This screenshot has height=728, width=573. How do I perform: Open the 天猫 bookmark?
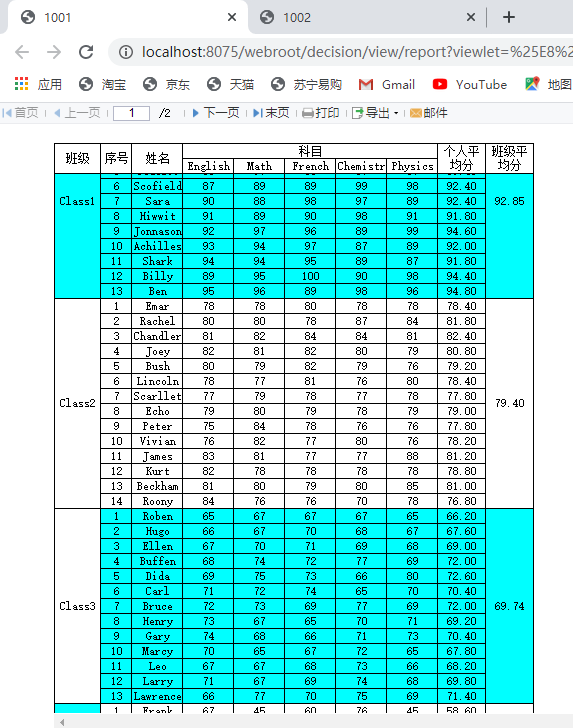(x=230, y=84)
